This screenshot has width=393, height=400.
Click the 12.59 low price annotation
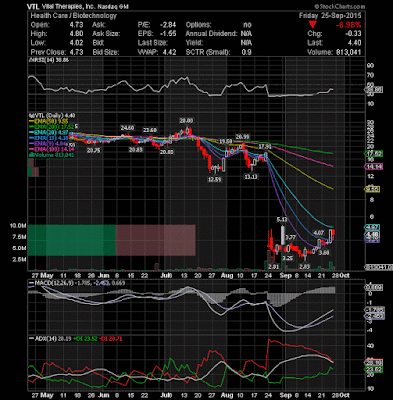215,179
